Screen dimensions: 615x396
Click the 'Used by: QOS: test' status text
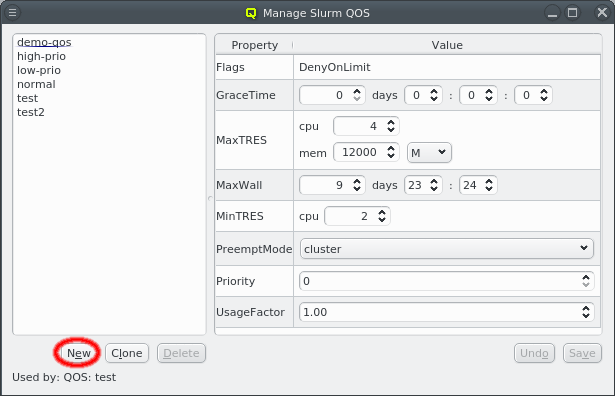[x=64, y=377]
